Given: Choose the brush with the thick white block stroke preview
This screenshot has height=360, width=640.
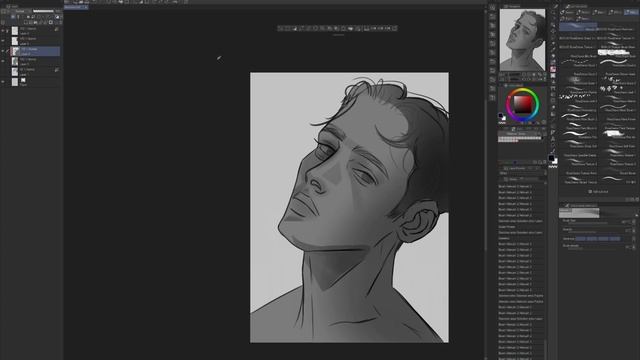Looking at the screenshot, I should (x=617, y=52).
